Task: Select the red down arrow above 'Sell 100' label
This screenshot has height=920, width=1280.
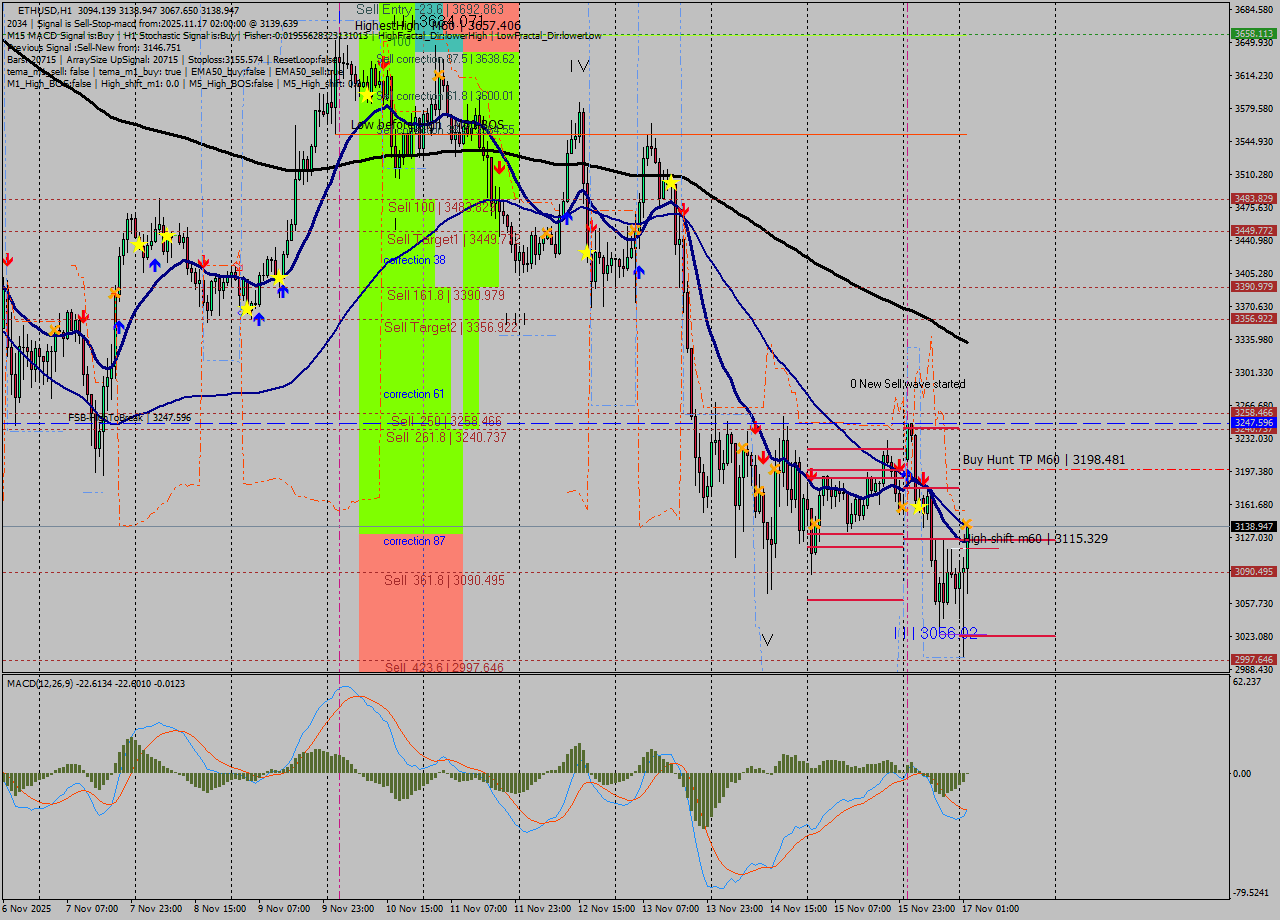Action: point(498,168)
